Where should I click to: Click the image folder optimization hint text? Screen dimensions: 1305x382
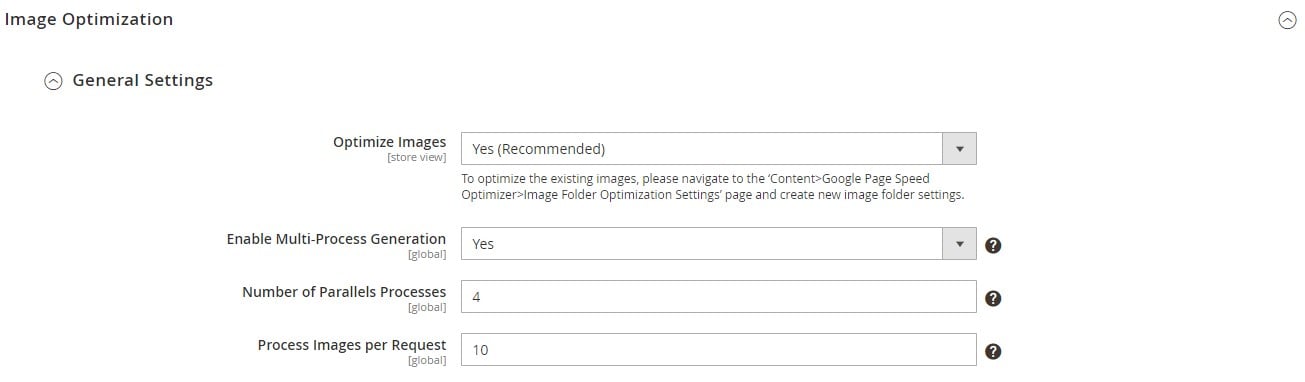coord(712,187)
